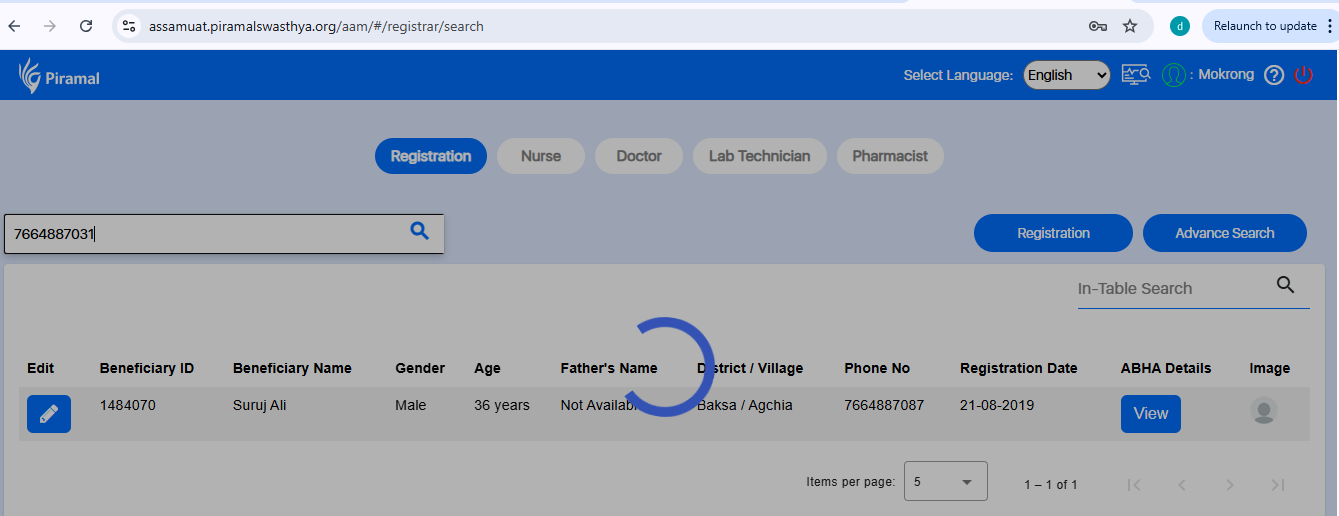
Task: Open the Select Language dropdown
Action: pos(1066,75)
